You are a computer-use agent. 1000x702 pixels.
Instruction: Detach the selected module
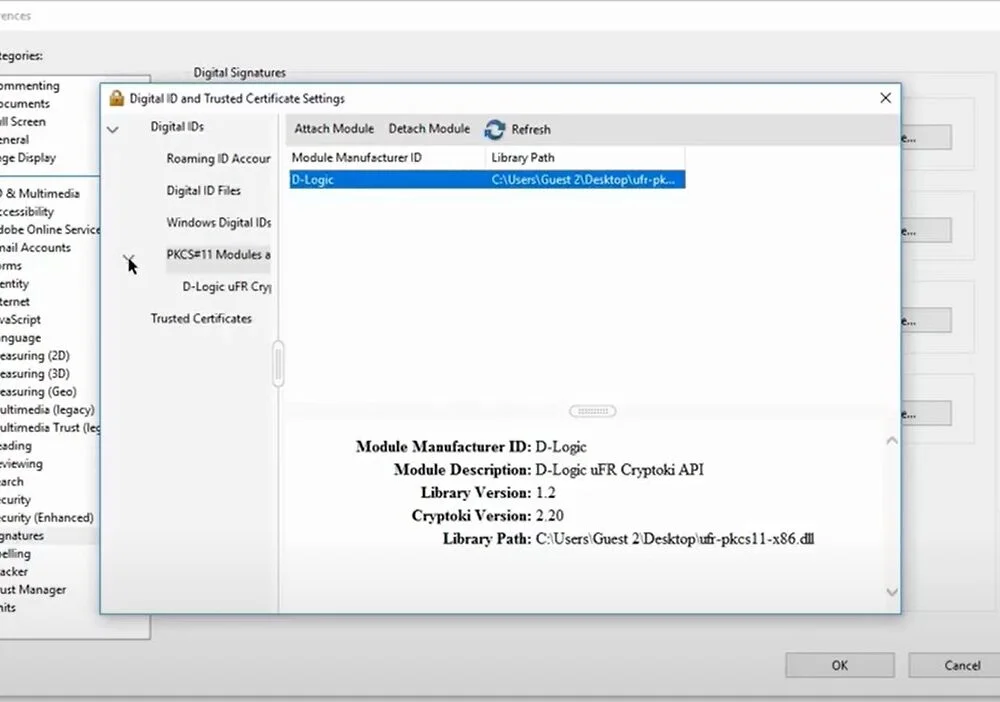click(x=429, y=129)
